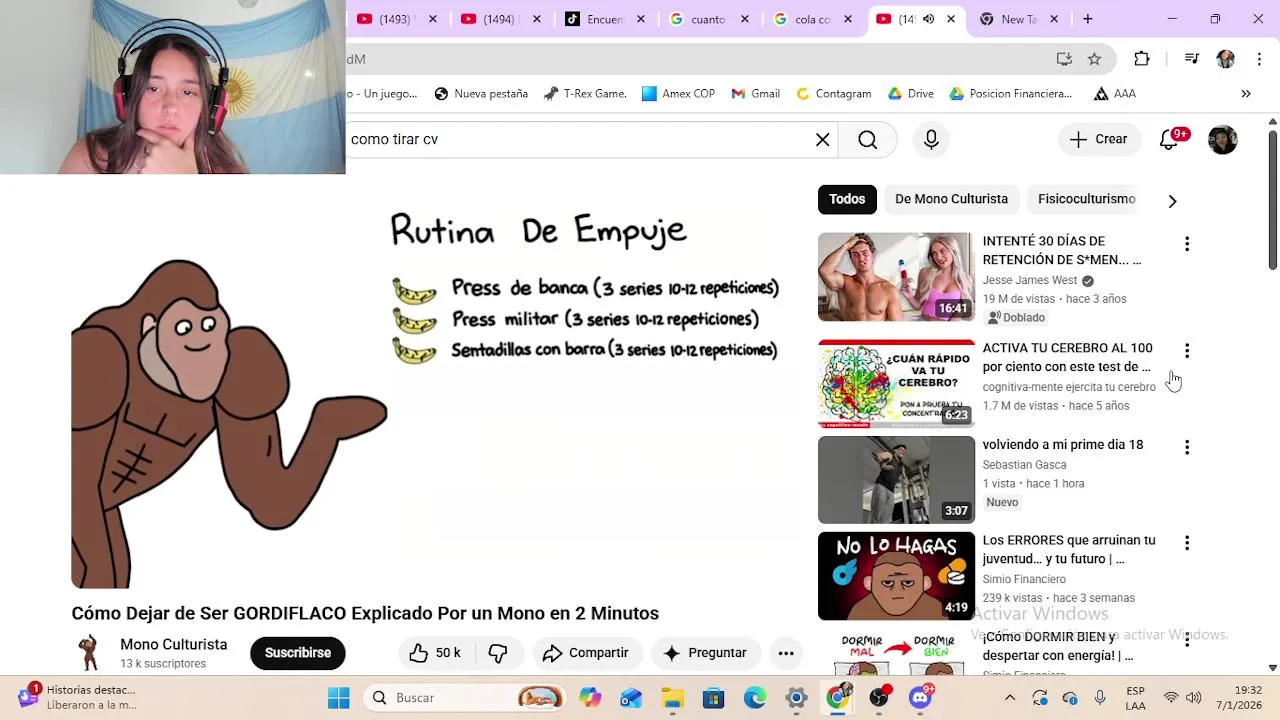Open the Posicion Financiera bookmark
The width and height of the screenshot is (1280, 720).
[x=1010, y=94]
